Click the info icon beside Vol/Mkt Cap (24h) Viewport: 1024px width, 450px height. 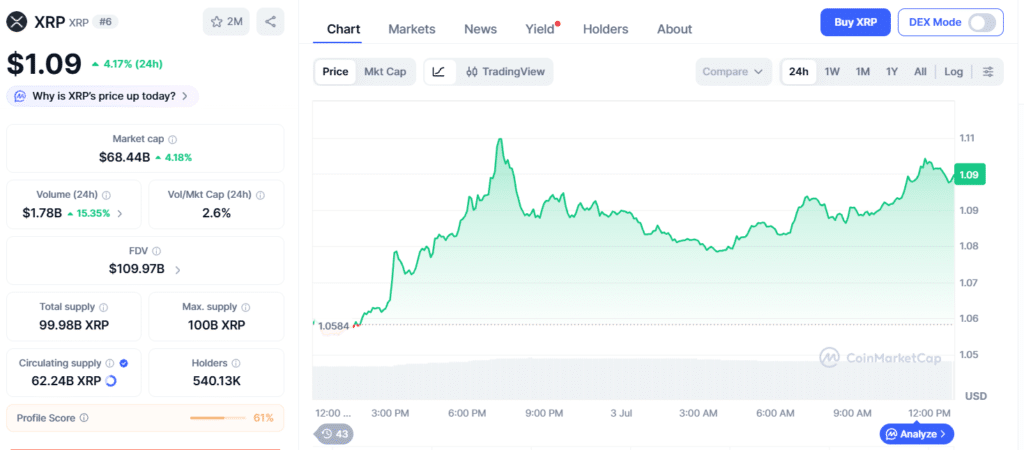(261, 195)
